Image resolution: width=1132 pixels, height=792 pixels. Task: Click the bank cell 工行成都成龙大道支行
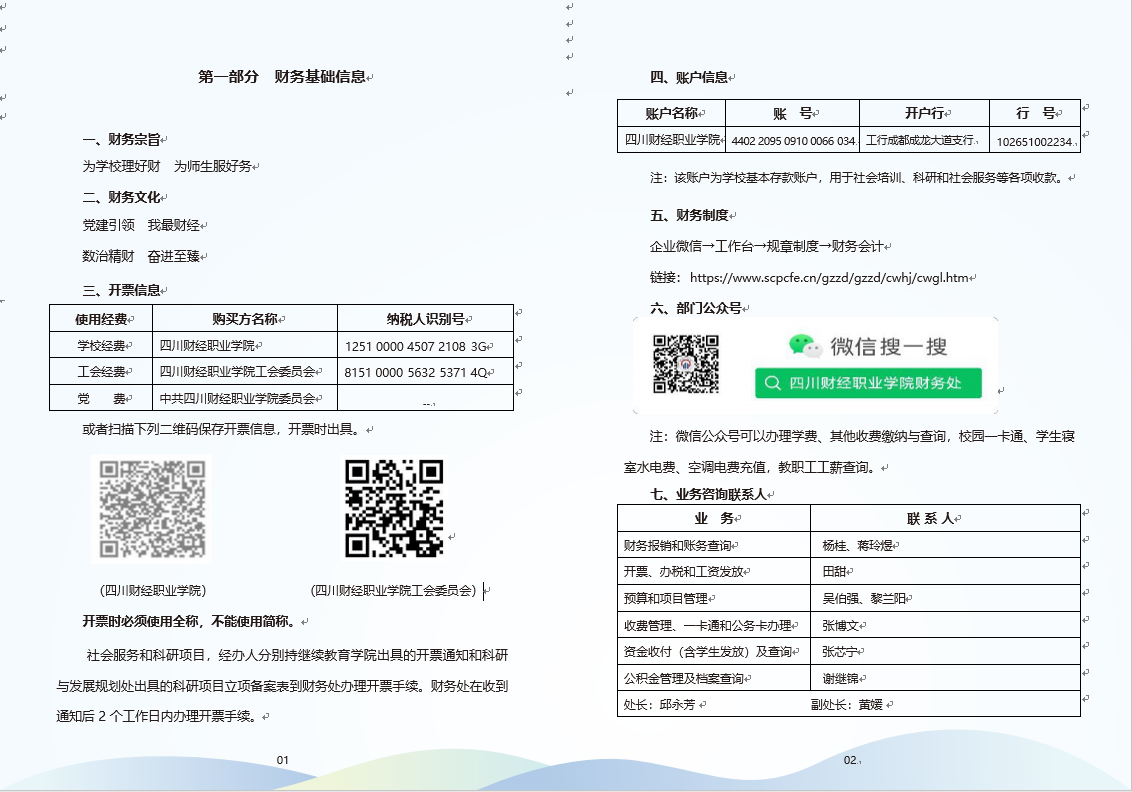pyautogui.click(x=919, y=141)
